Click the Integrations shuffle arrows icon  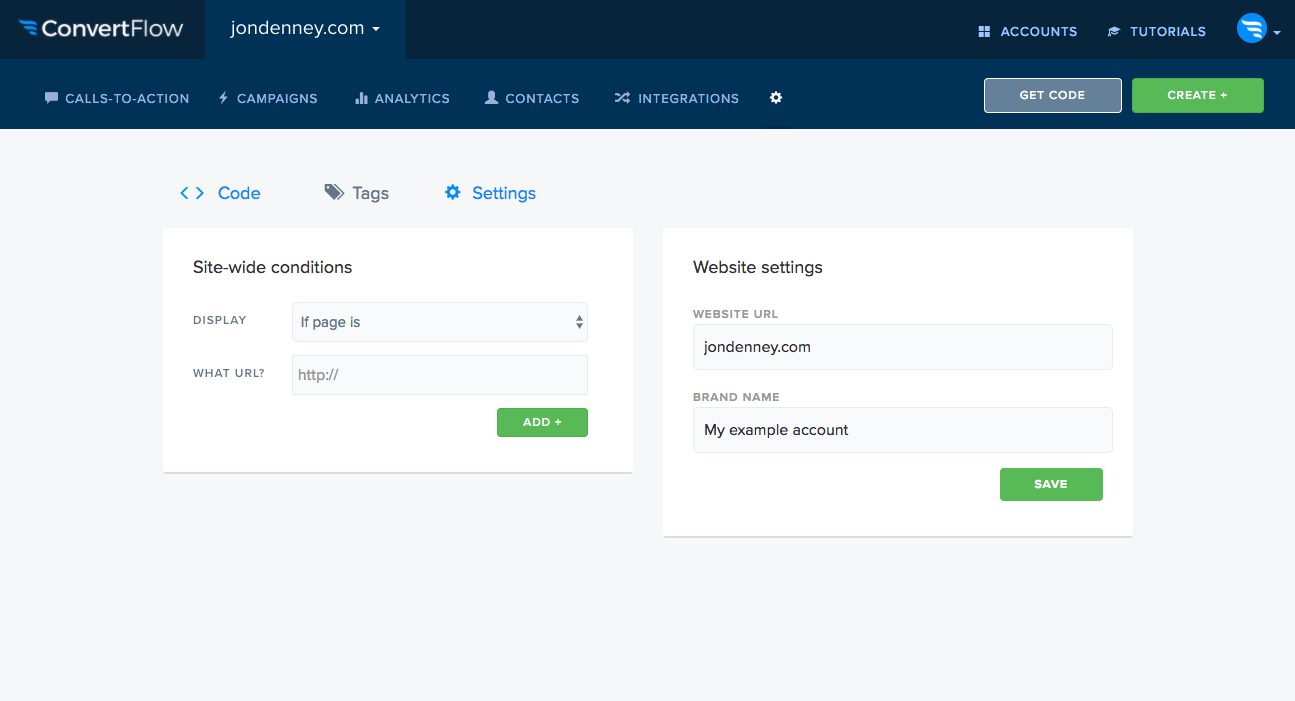622,98
